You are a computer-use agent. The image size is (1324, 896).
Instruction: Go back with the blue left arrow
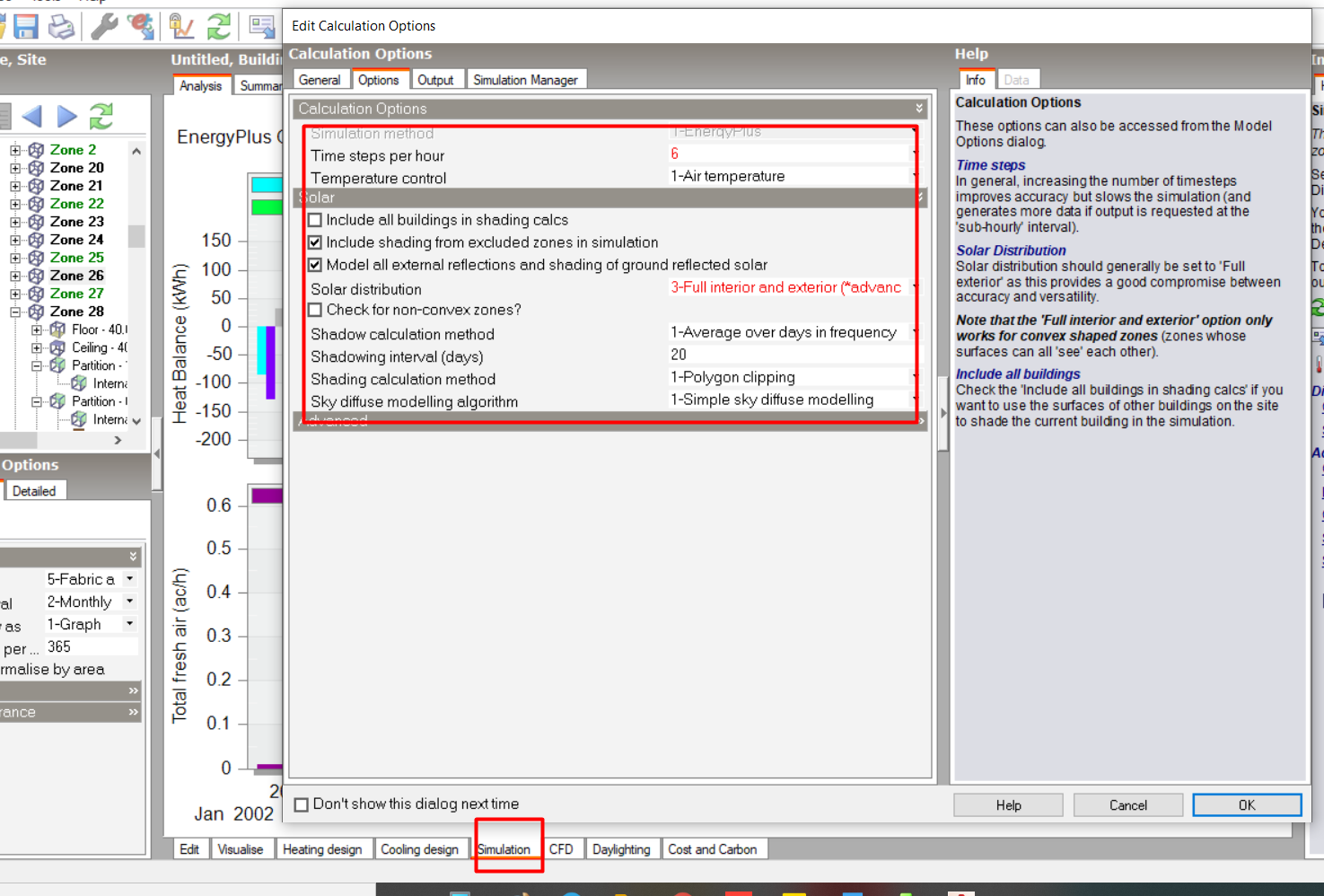tap(31, 116)
